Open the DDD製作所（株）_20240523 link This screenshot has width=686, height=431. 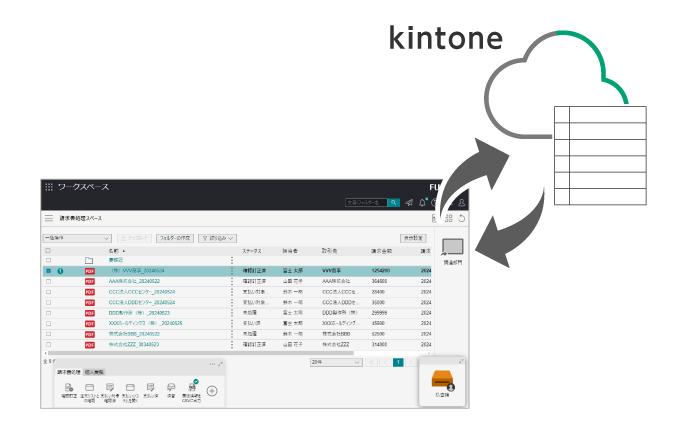(139, 313)
